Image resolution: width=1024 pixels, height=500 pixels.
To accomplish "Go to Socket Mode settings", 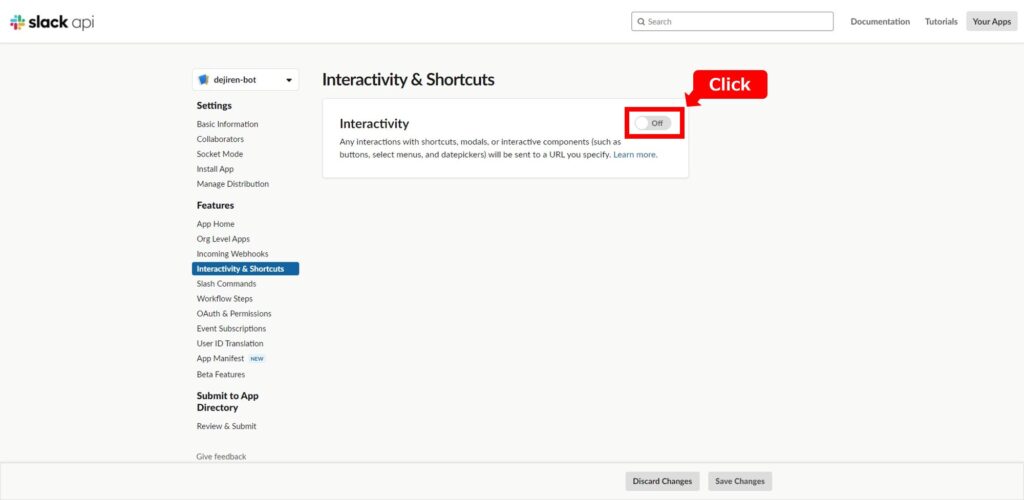I will tap(219, 154).
